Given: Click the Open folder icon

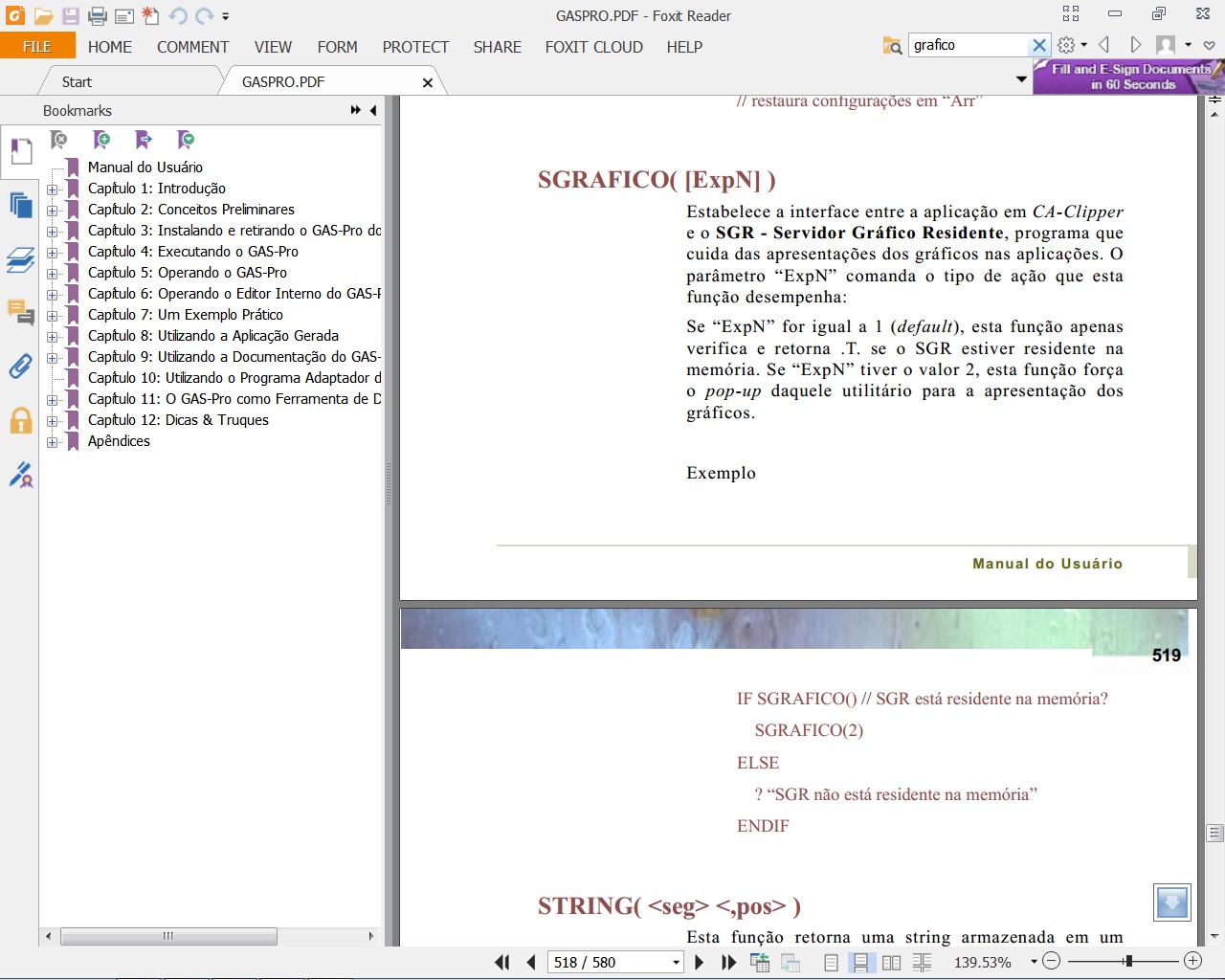Looking at the screenshot, I should point(43,15).
